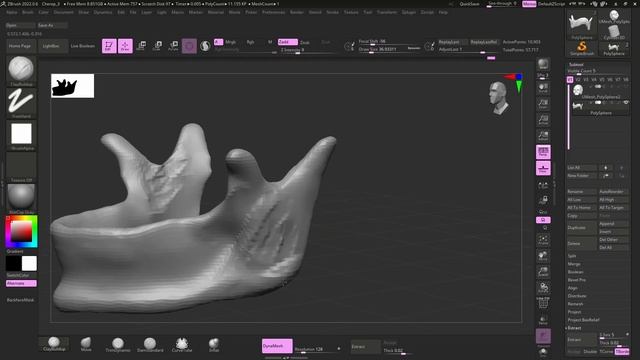The width and height of the screenshot is (640, 360).
Task: Select the Move brush in bottom shelf
Action: [86, 344]
